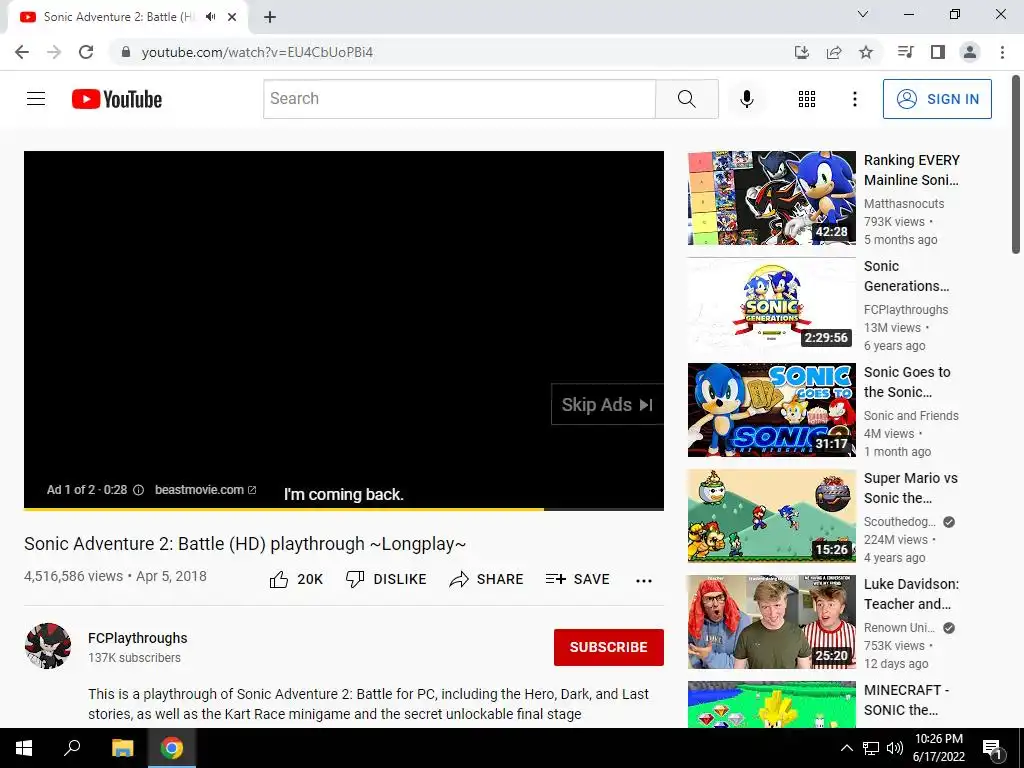Share this page icon in Chrome
Screen dimensions: 1024x768
834,52
